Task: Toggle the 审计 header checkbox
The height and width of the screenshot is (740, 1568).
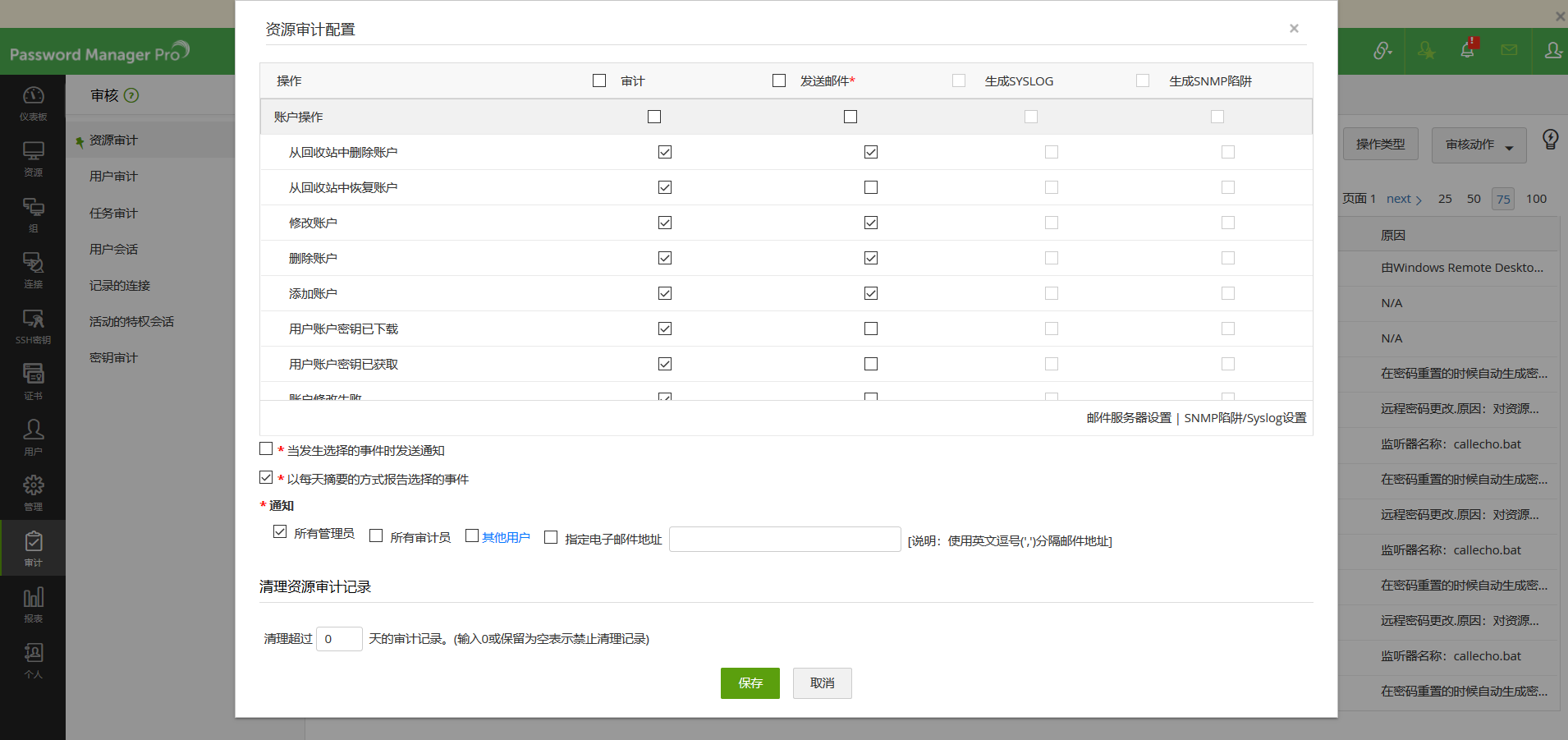Action: click(x=599, y=80)
